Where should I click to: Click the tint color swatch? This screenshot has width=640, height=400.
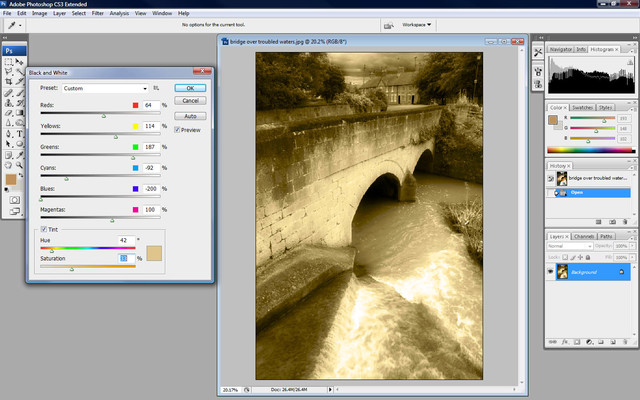154,253
